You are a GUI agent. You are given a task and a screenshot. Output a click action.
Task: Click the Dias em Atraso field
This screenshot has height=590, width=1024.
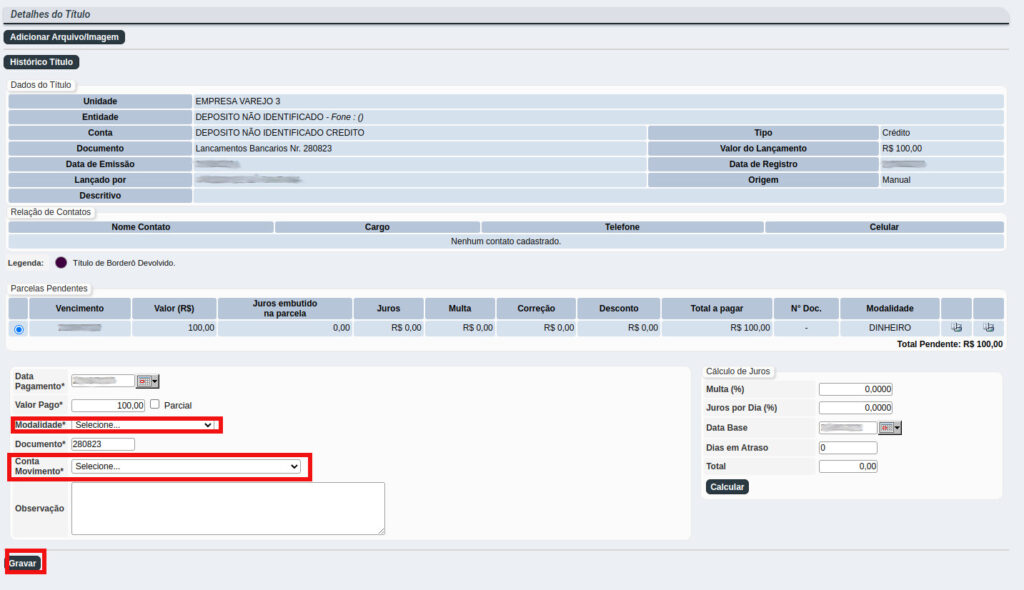click(x=847, y=447)
